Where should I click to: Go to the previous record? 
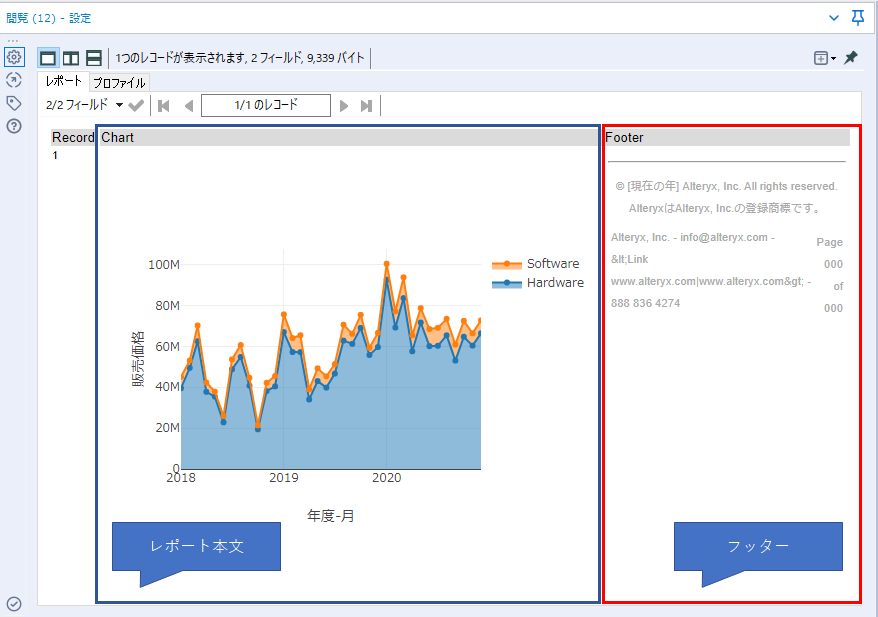click(188, 105)
